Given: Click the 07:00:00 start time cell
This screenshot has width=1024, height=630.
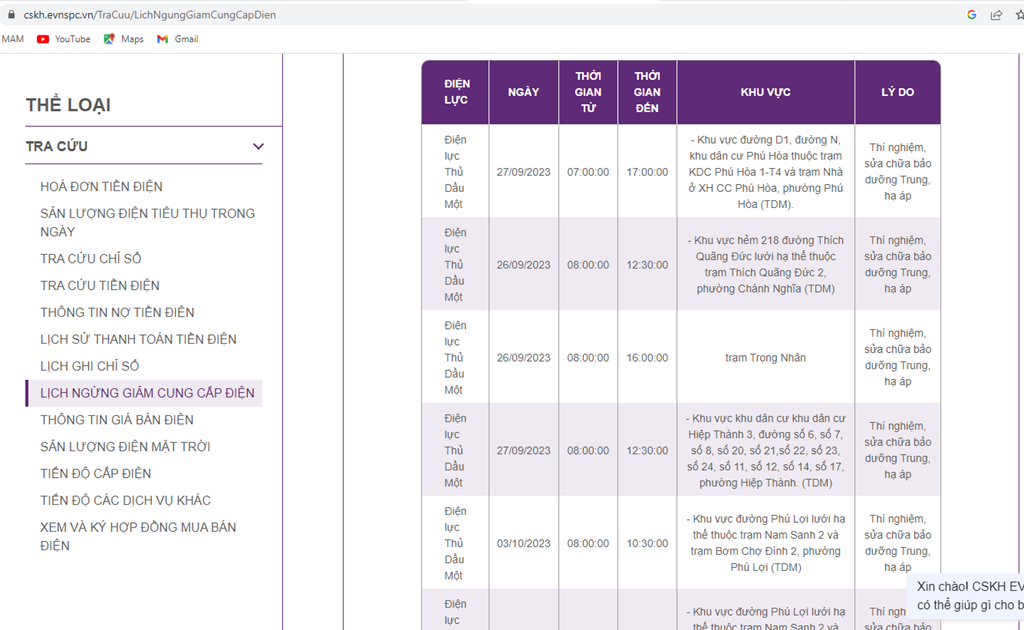Looking at the screenshot, I should 588,172.
